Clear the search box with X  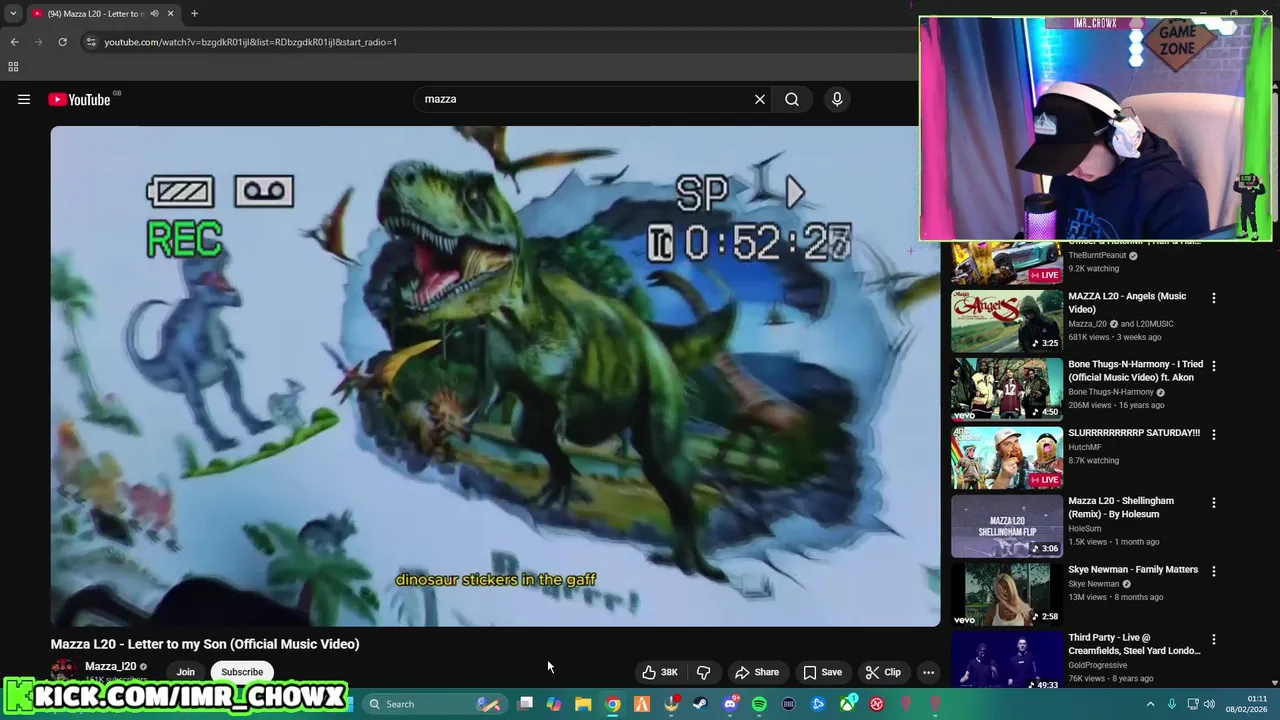pyautogui.click(x=760, y=99)
